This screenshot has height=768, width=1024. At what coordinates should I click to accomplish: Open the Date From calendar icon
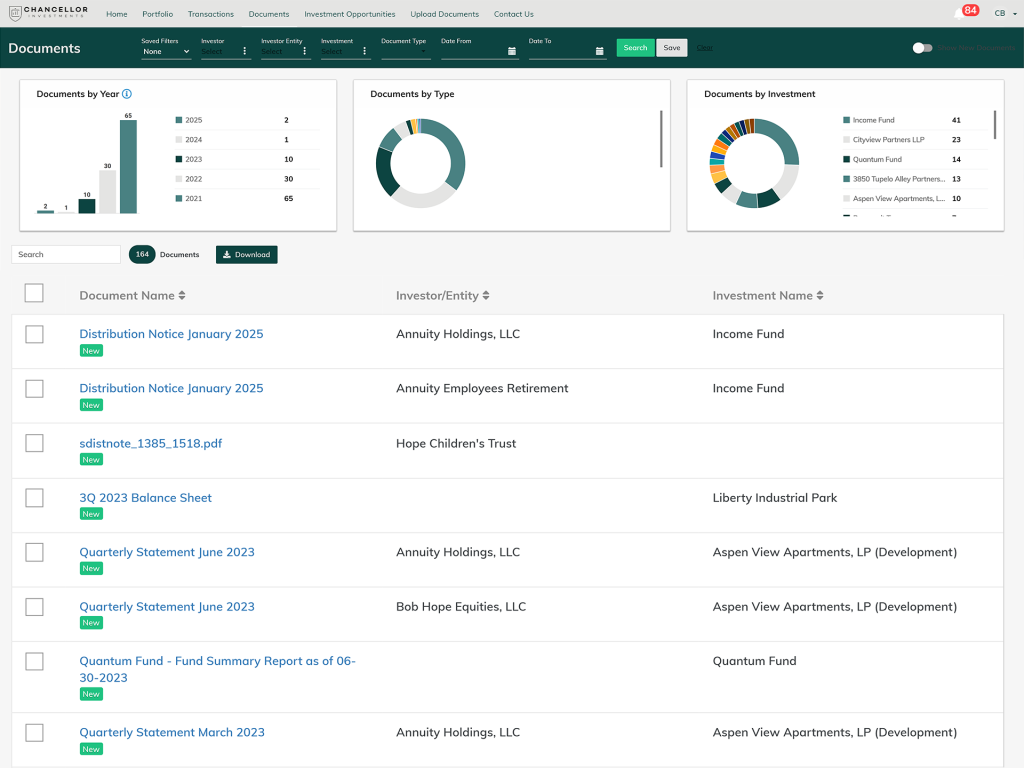512,51
